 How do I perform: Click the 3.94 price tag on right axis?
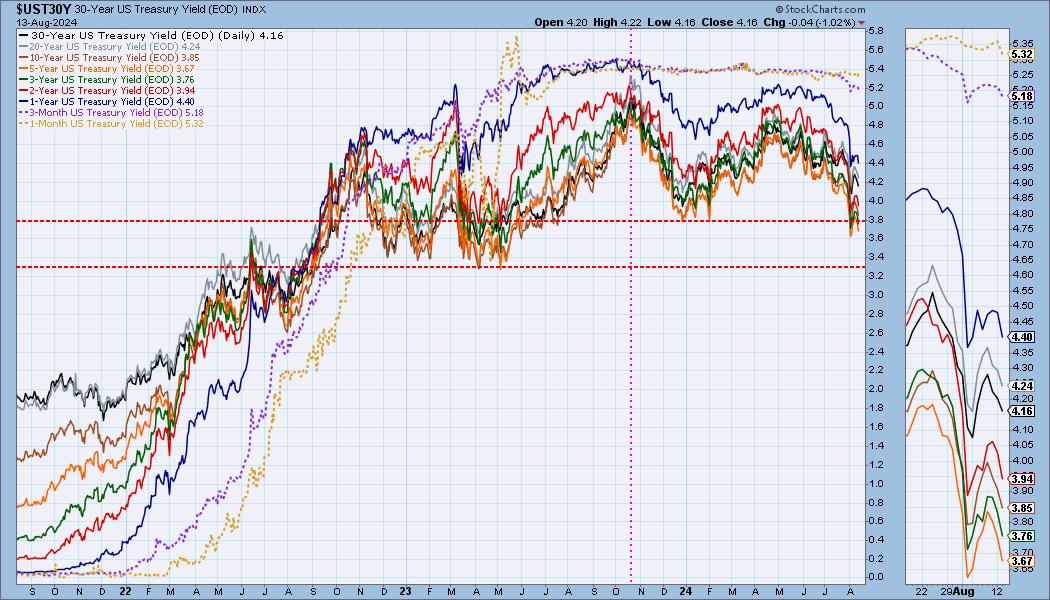coord(1022,479)
